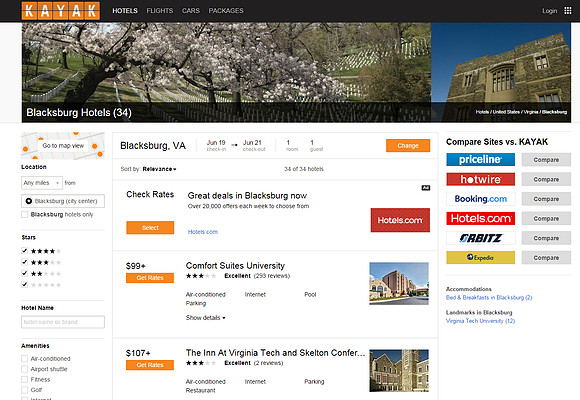
Task: Click the hotwire logo
Action: click(x=480, y=179)
